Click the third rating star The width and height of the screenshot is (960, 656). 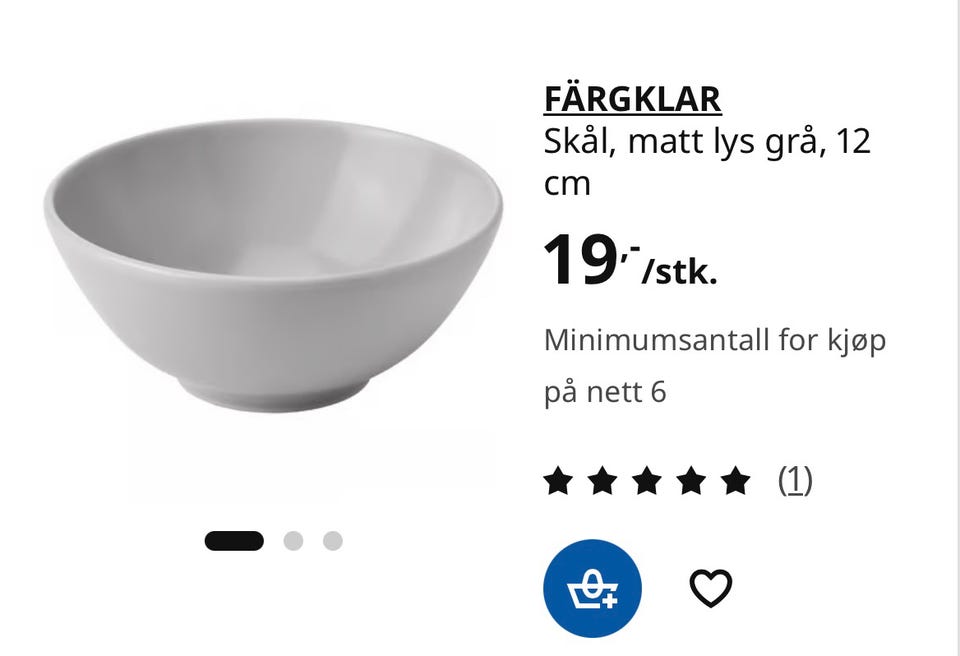tap(647, 480)
